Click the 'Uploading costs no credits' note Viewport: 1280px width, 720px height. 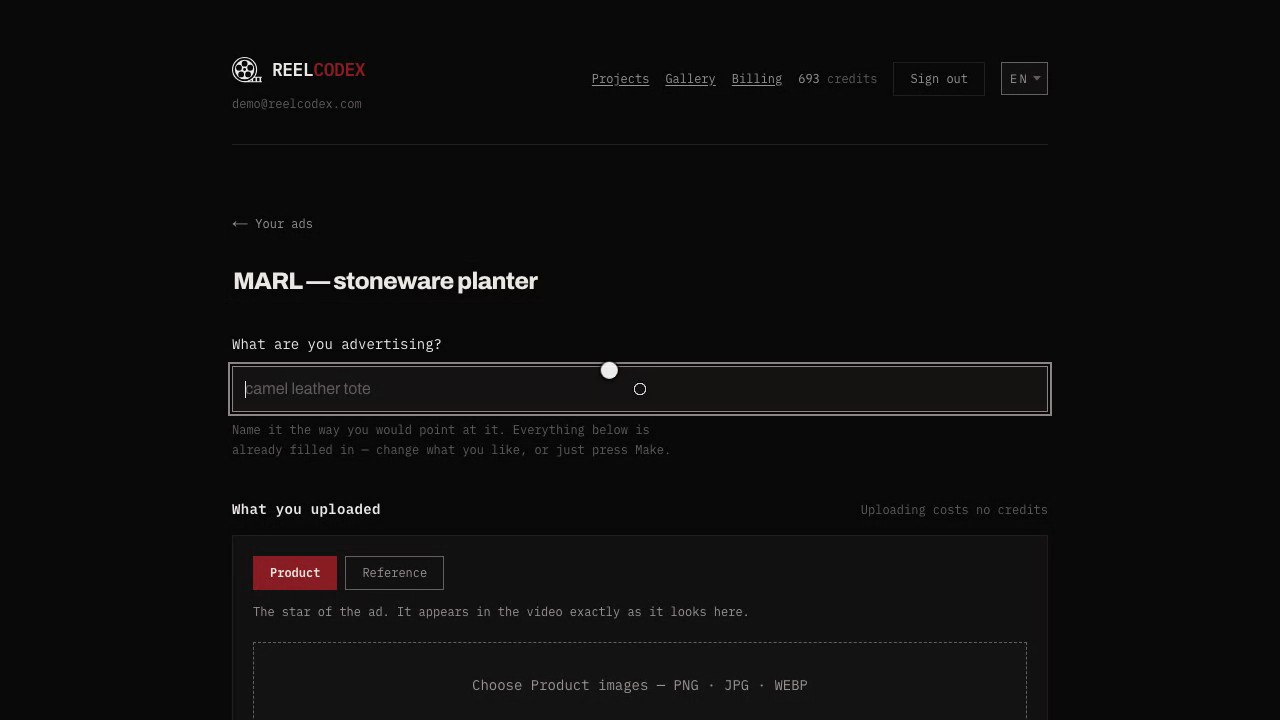tap(954, 510)
